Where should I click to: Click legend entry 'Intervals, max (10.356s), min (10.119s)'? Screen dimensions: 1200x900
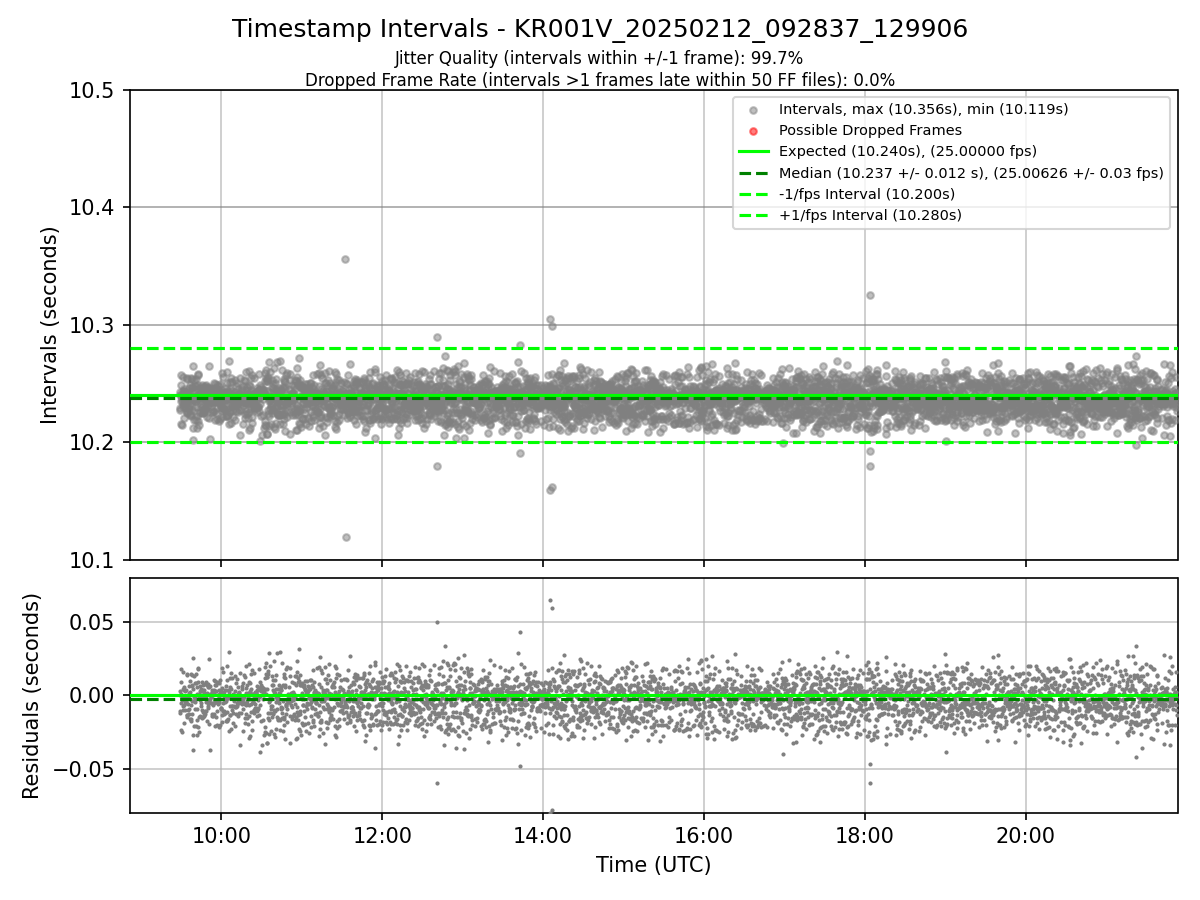tap(923, 109)
